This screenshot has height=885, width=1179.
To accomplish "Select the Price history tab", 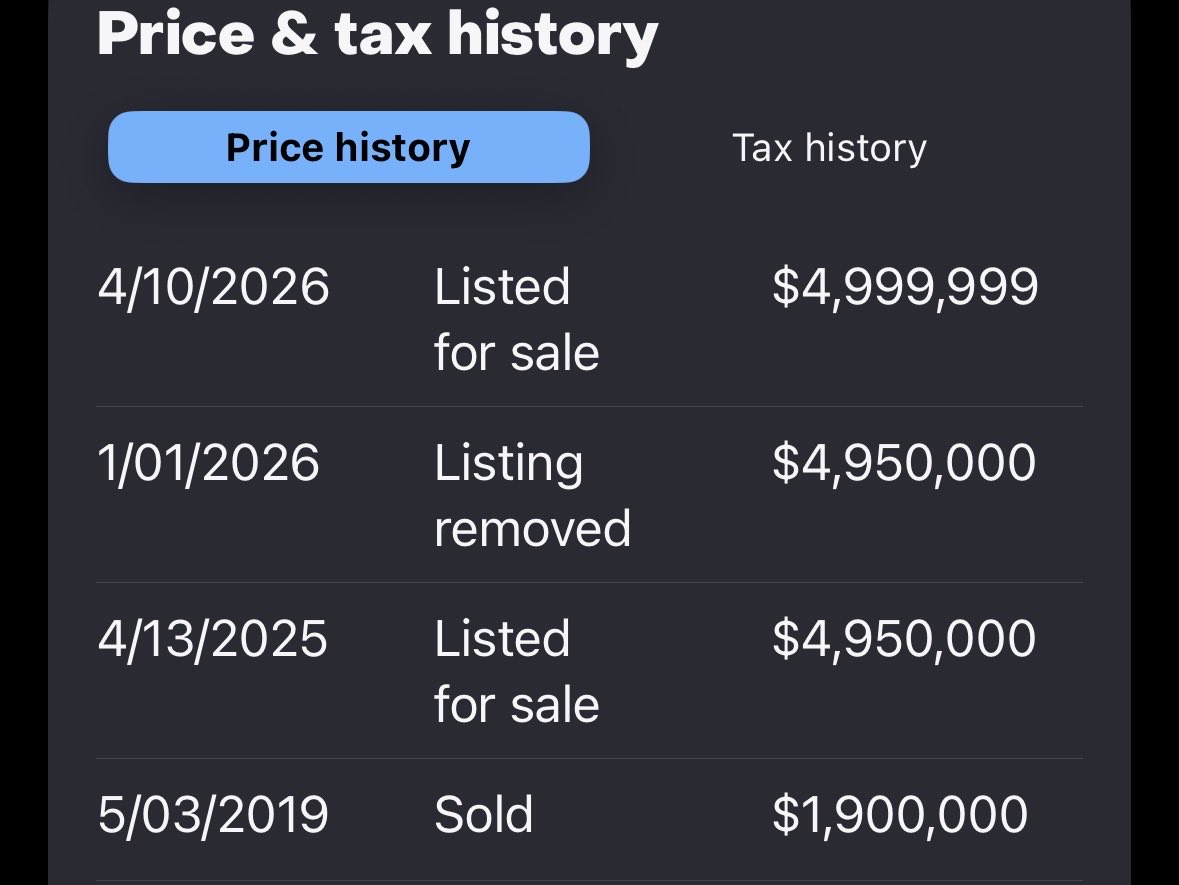I will point(348,147).
